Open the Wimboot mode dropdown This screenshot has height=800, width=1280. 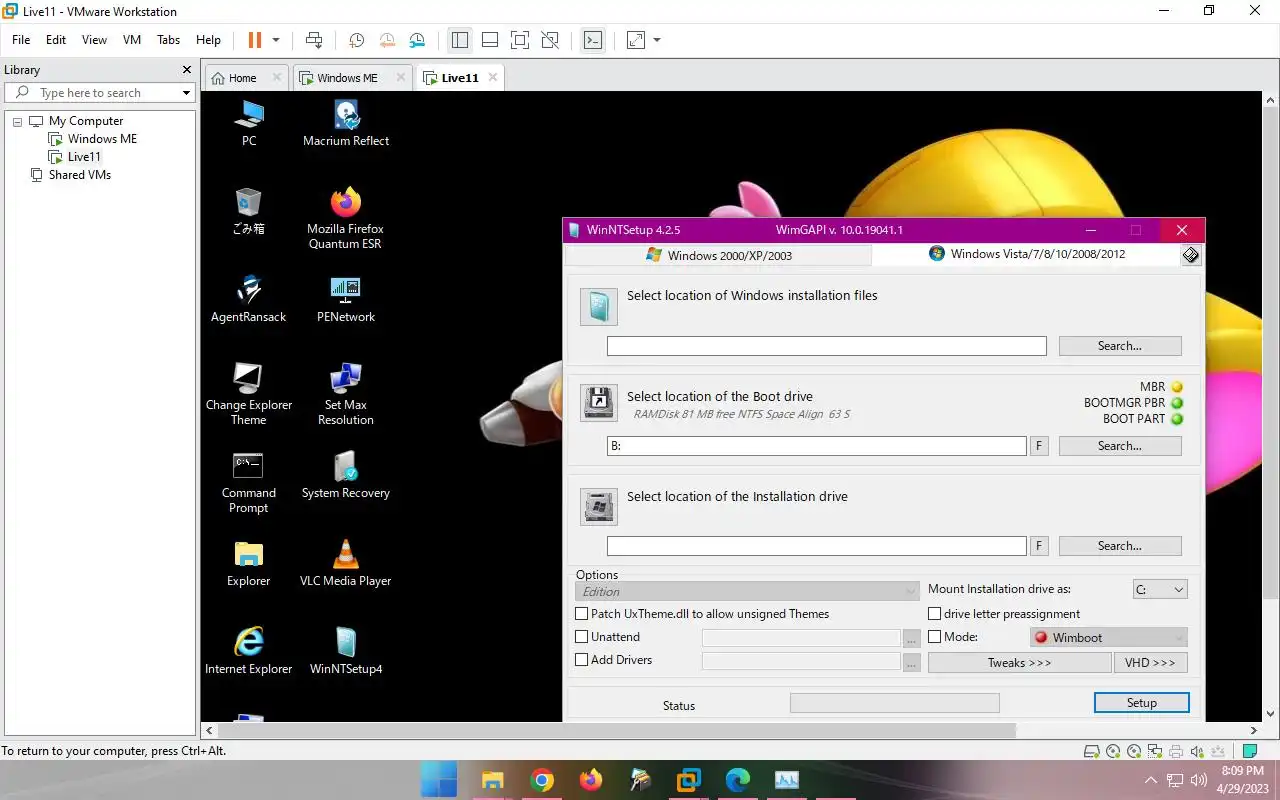tap(1109, 637)
